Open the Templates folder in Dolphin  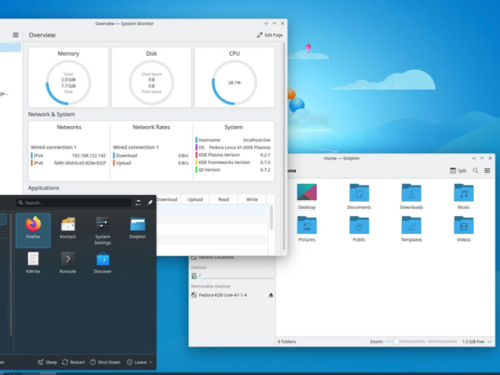click(411, 229)
